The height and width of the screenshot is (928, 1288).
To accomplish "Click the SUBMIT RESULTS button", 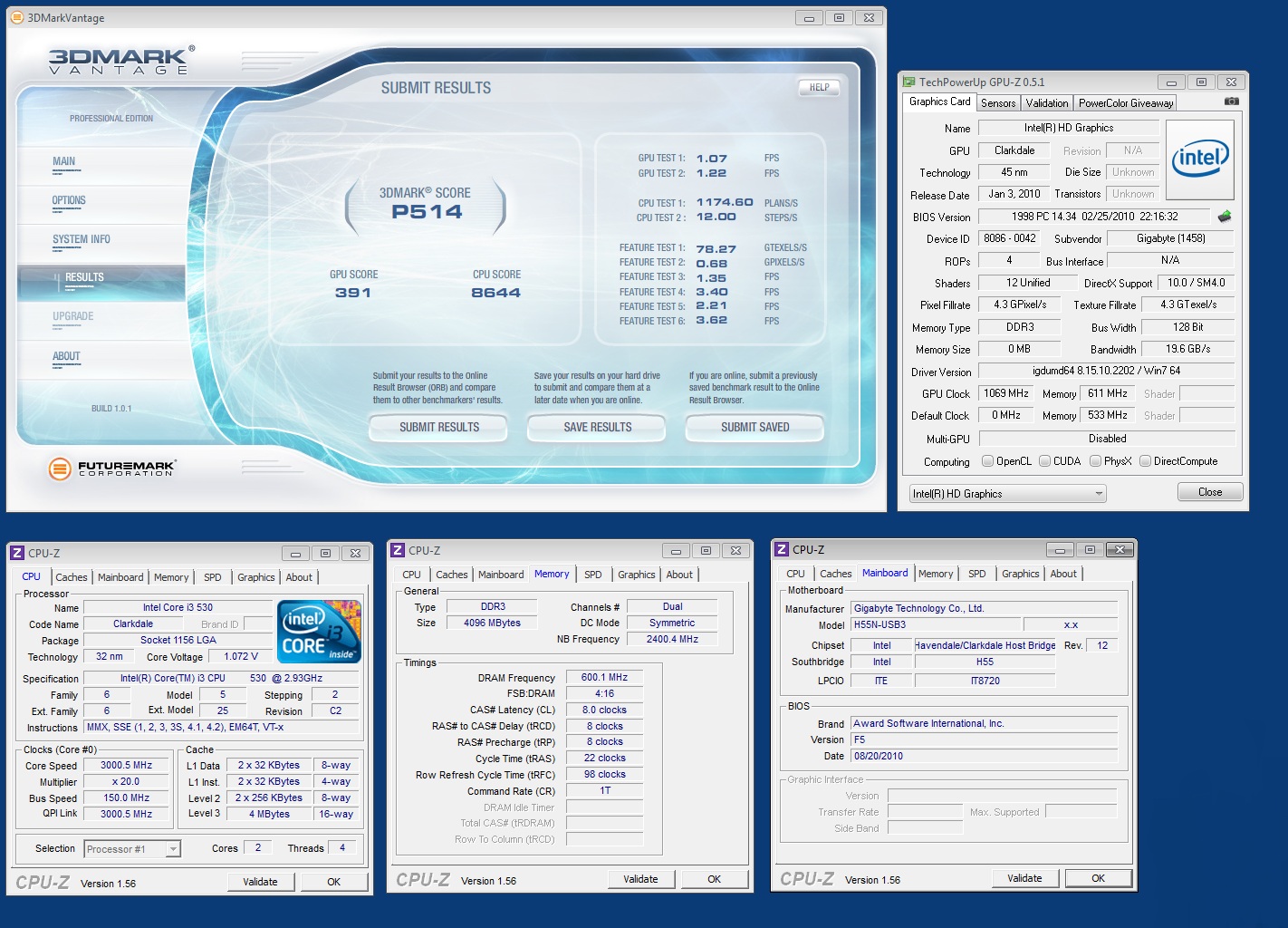I will pyautogui.click(x=439, y=428).
